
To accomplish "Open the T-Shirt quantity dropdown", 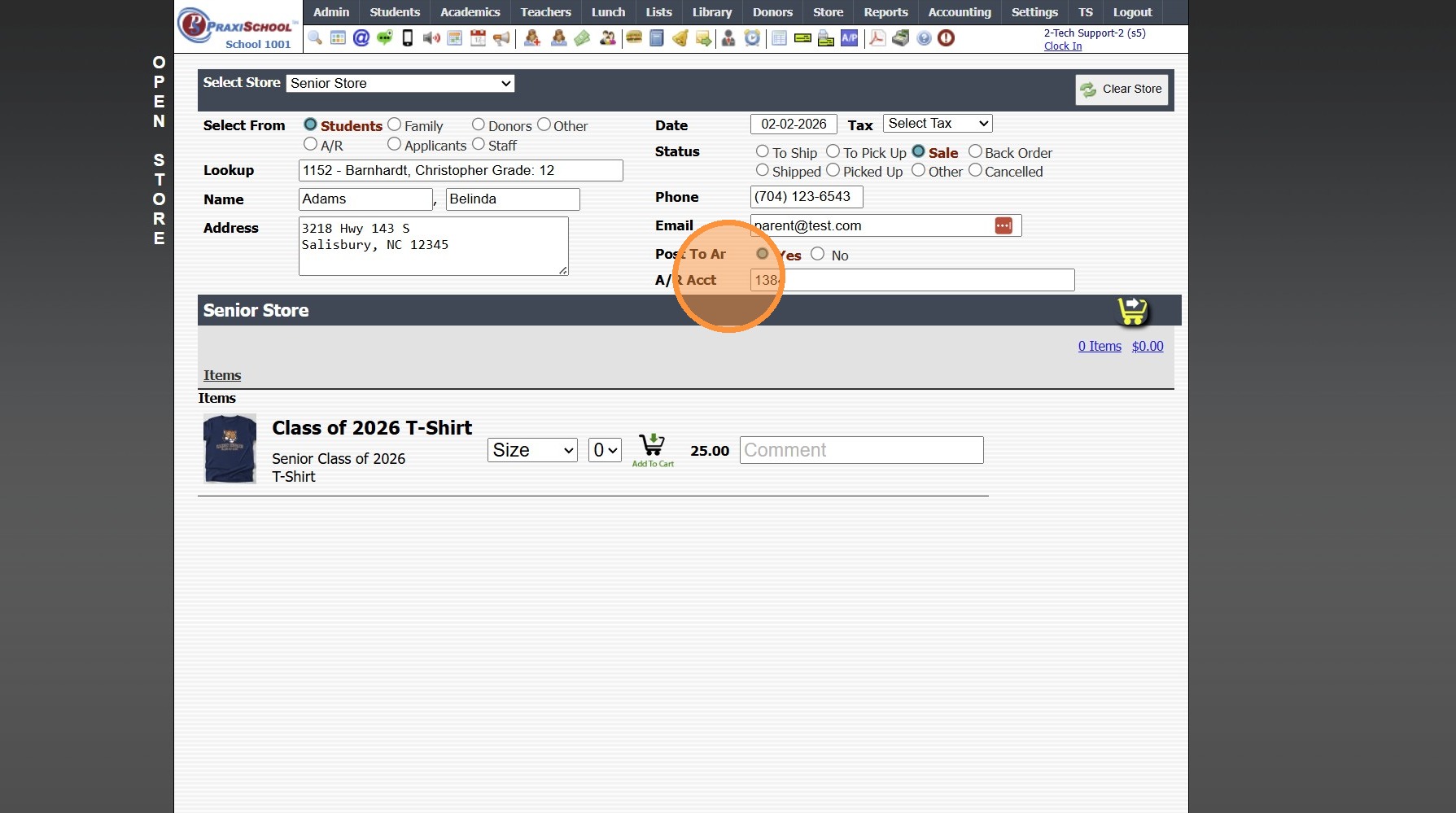I will tap(605, 450).
